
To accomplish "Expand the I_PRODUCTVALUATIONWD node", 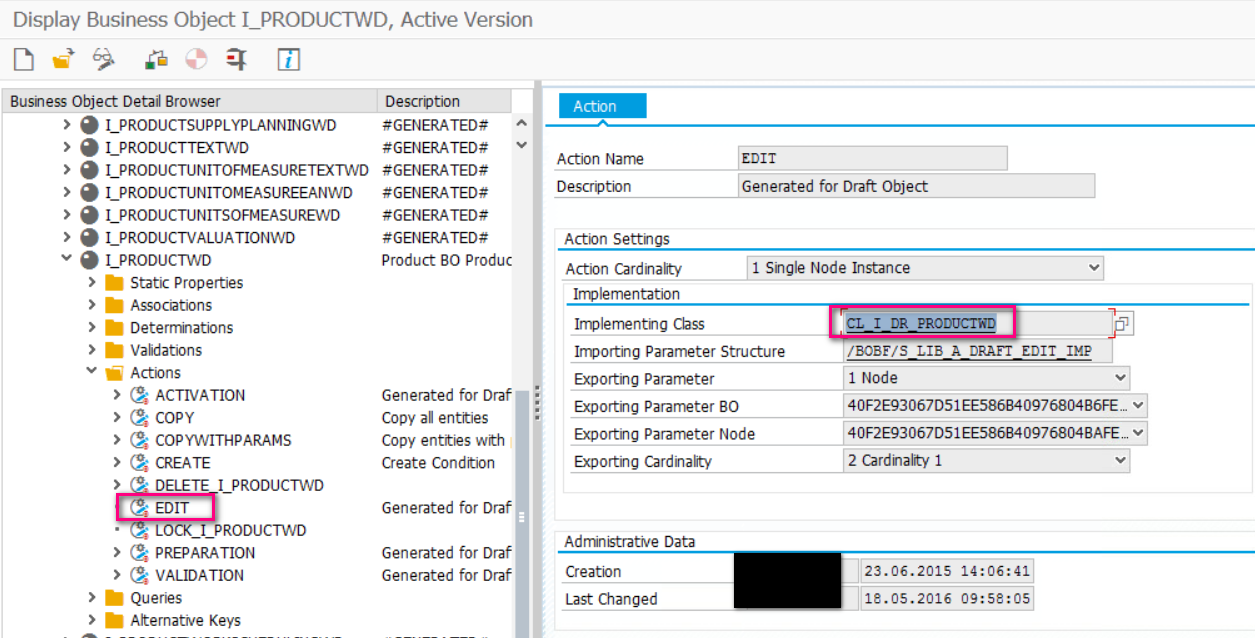I will coord(67,238).
